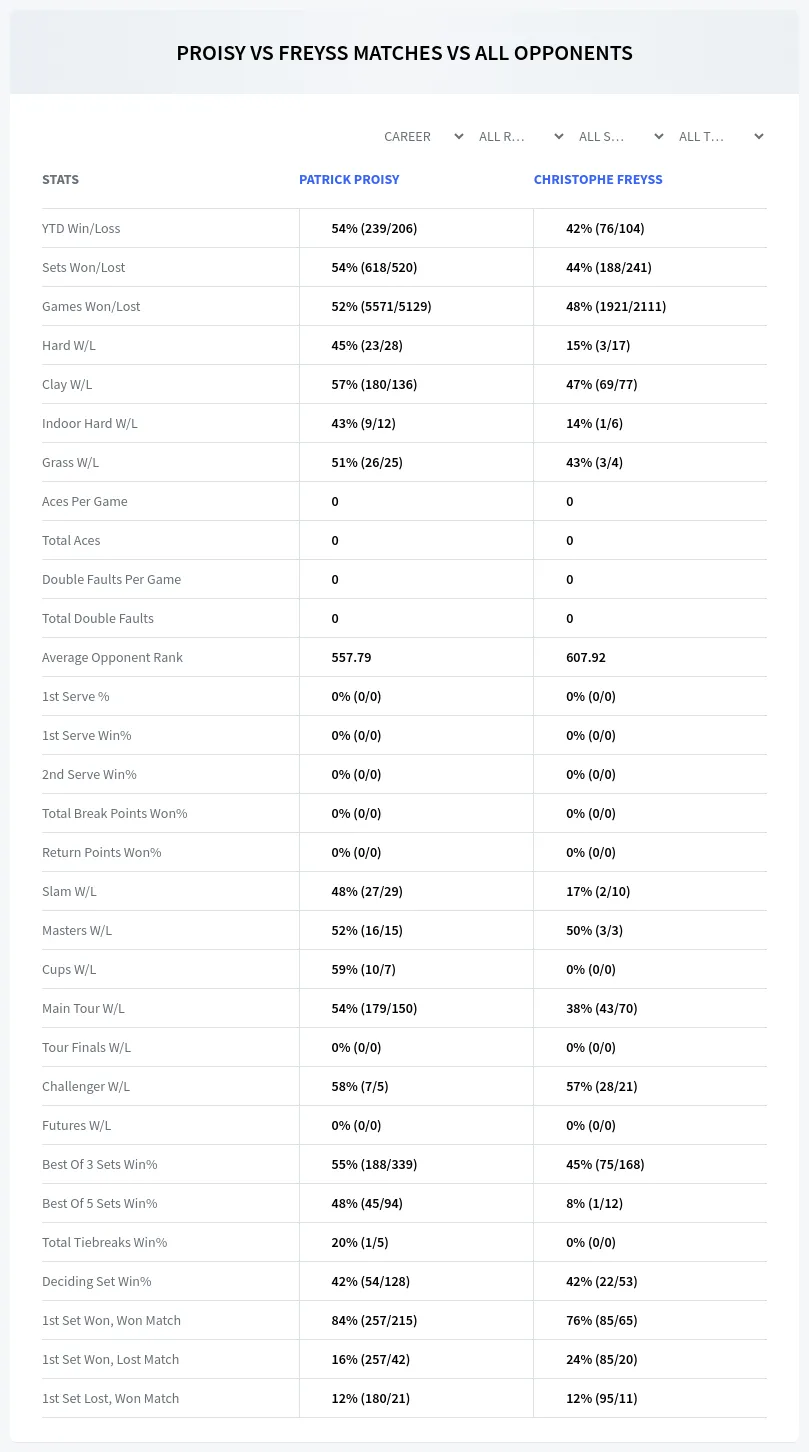
Task: Expand the ALL R... filter dropdown
Action: click(x=521, y=136)
